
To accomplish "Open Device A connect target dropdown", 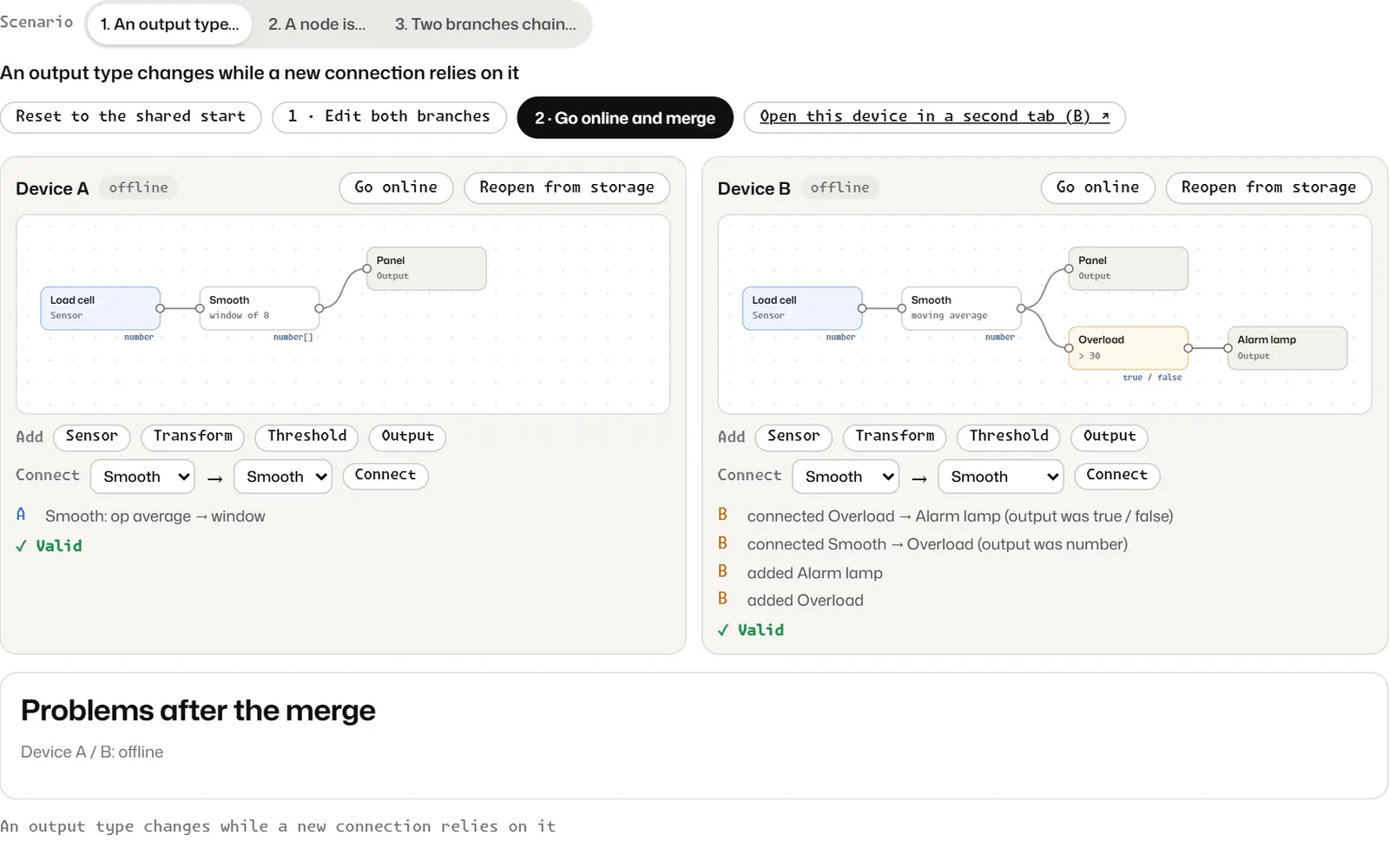I will click(283, 477).
